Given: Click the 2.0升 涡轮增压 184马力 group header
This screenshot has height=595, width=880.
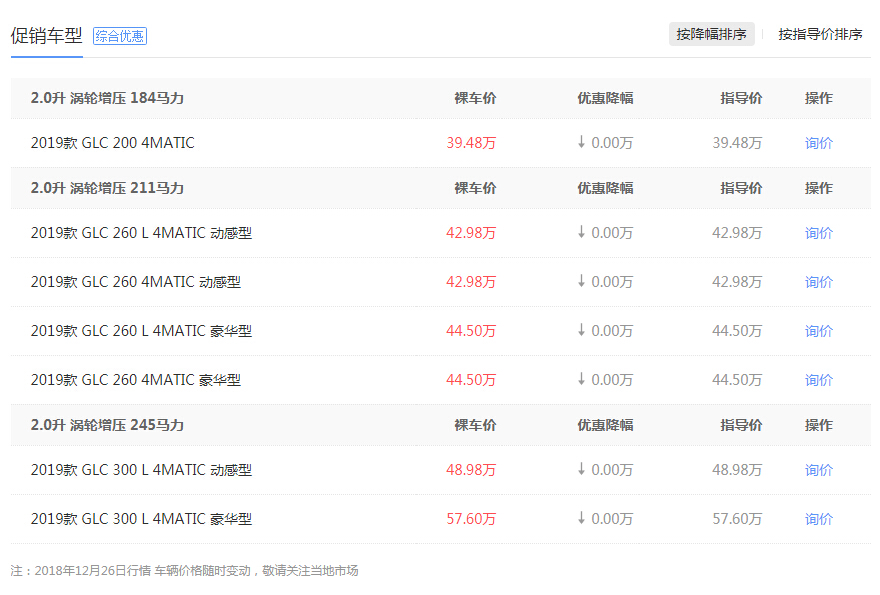Looking at the screenshot, I should 107,98.
